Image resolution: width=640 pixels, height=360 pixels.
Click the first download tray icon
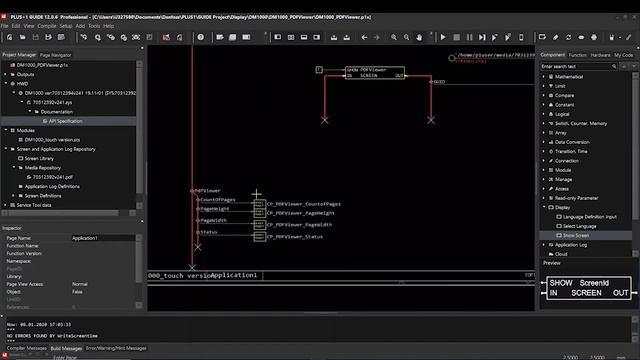tap(334, 37)
